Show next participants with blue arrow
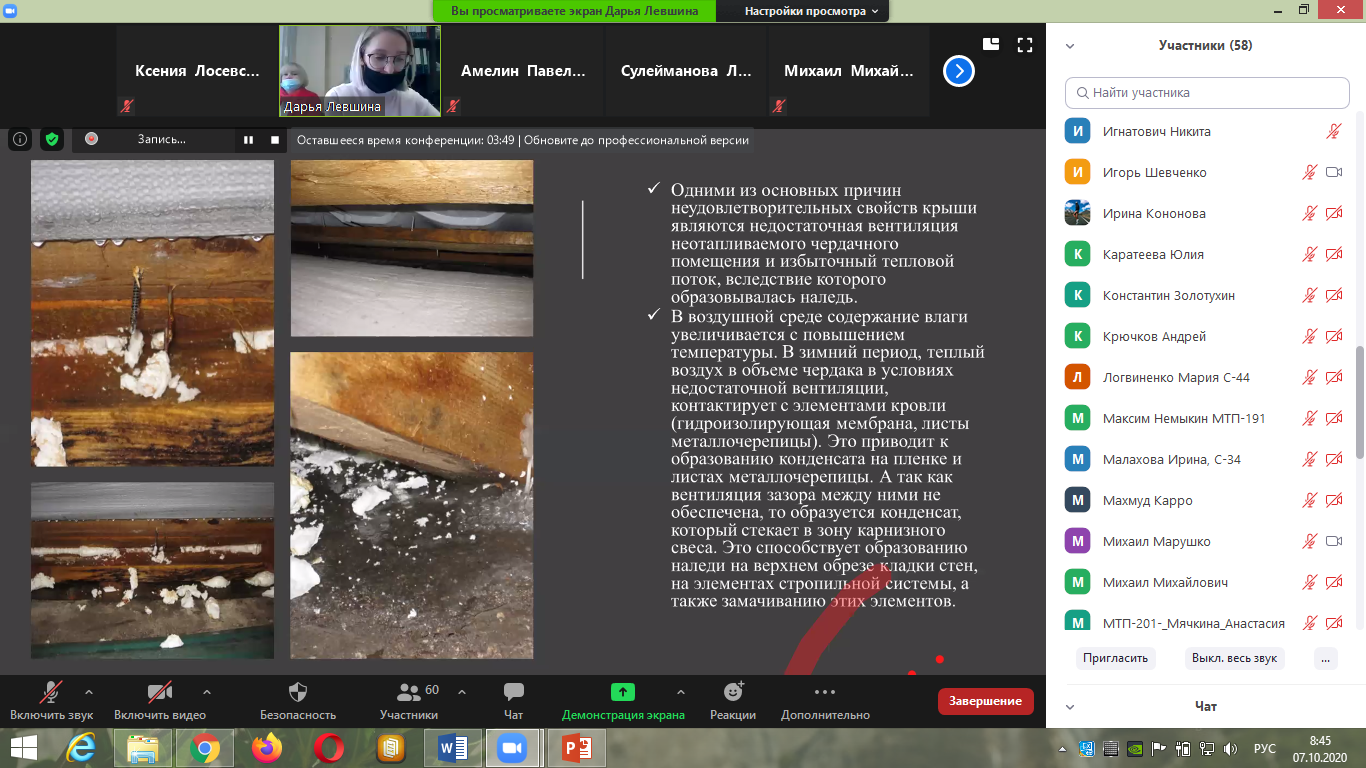The width and height of the screenshot is (1366, 768). [x=959, y=71]
